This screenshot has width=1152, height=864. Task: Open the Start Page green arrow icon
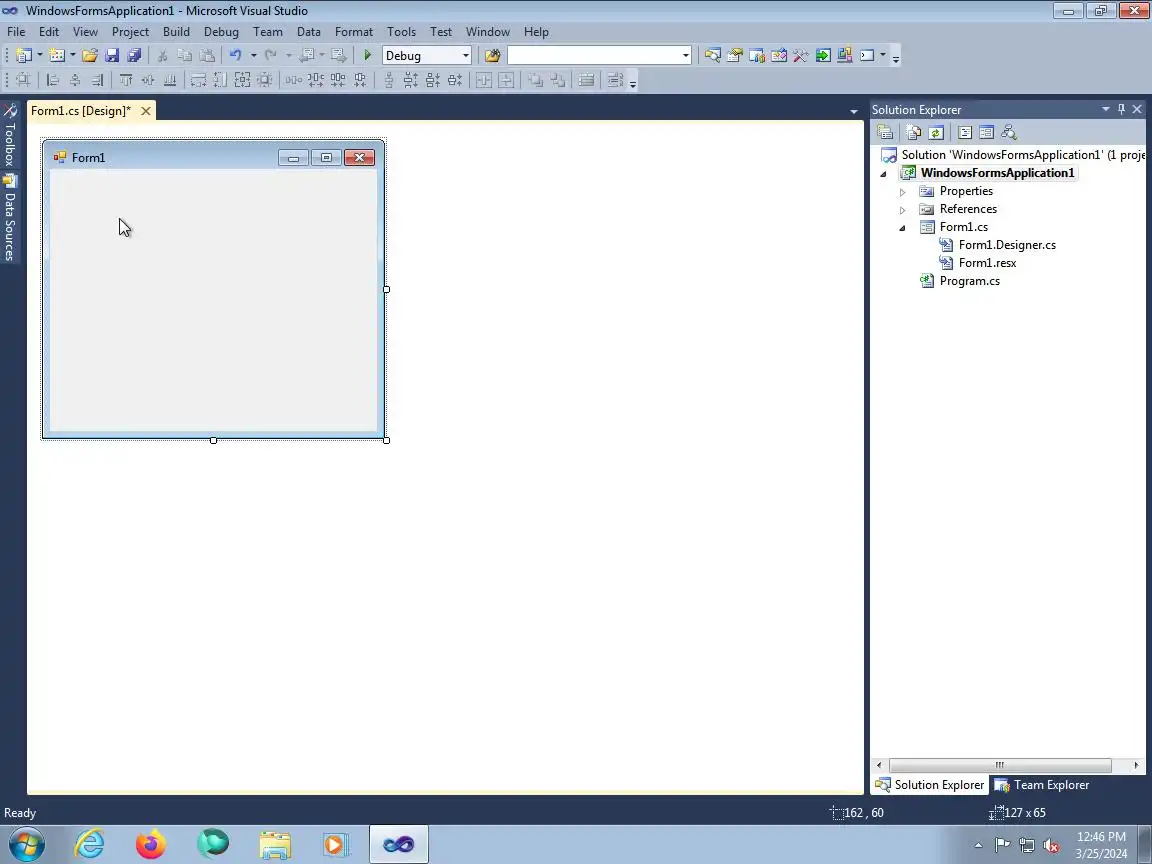click(823, 55)
